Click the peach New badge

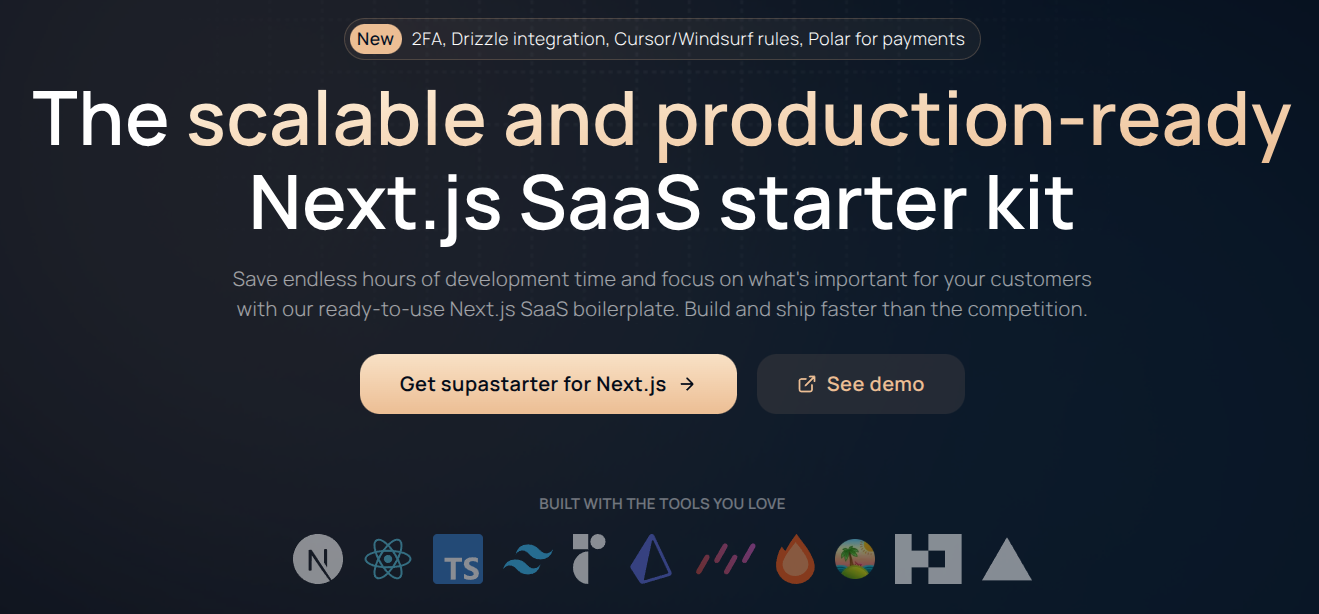click(x=376, y=39)
